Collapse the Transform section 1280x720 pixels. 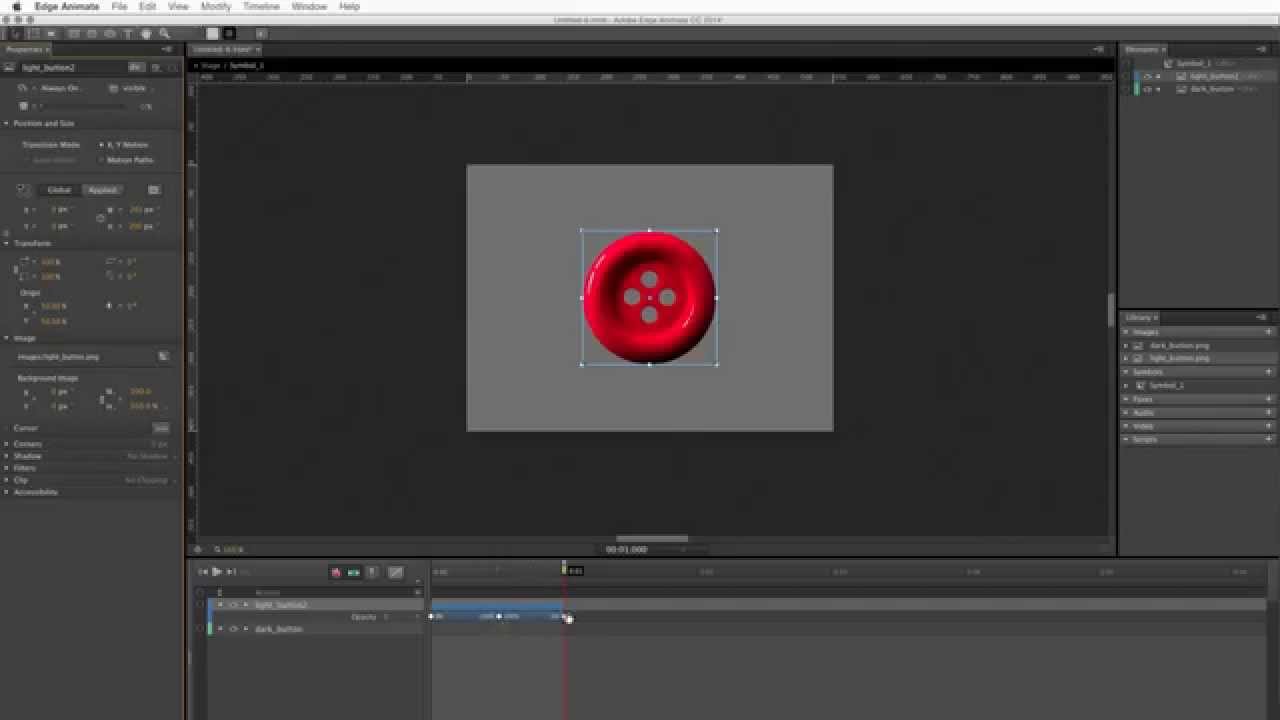7,243
